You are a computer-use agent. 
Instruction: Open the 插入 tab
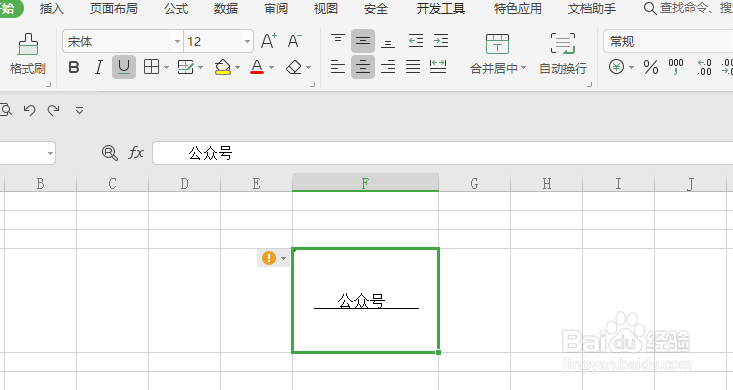pos(51,8)
